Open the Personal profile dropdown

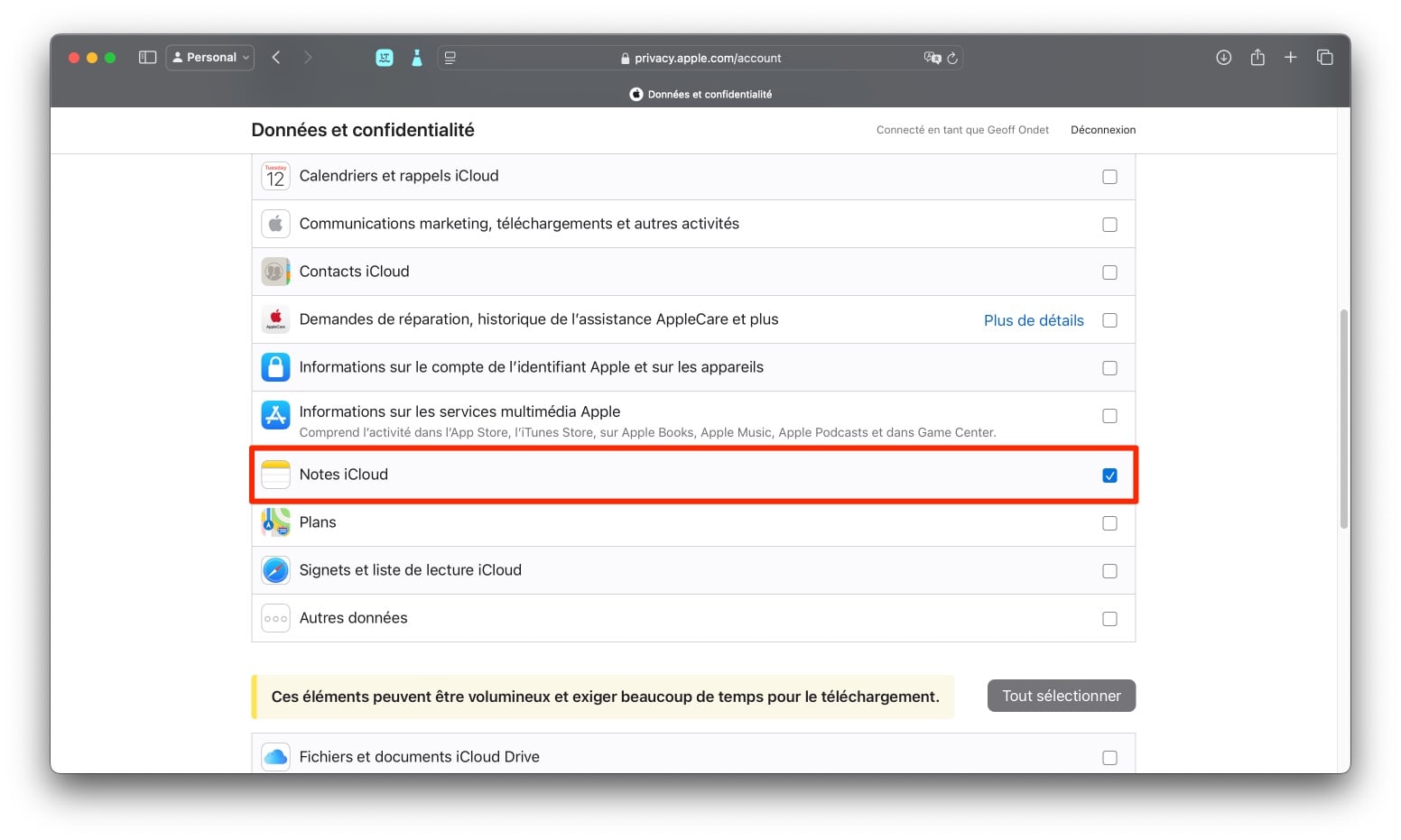click(210, 58)
